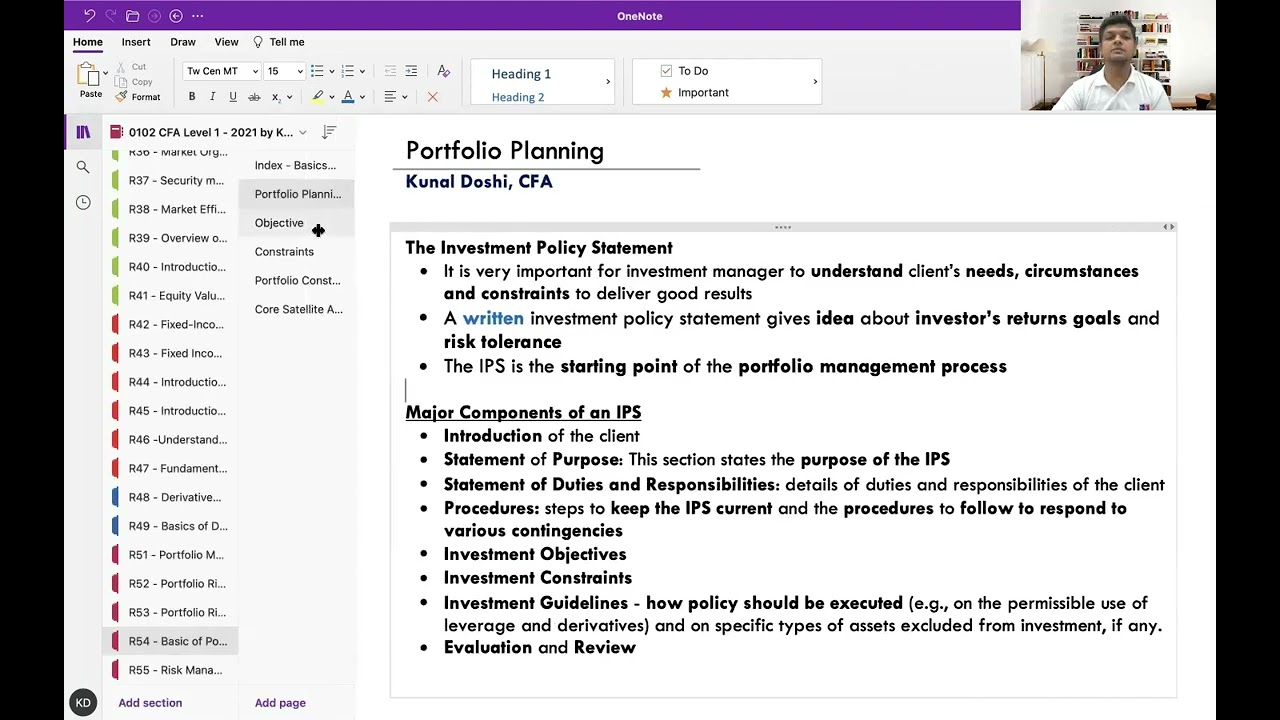Sort pages with sort icon

pyautogui.click(x=329, y=132)
